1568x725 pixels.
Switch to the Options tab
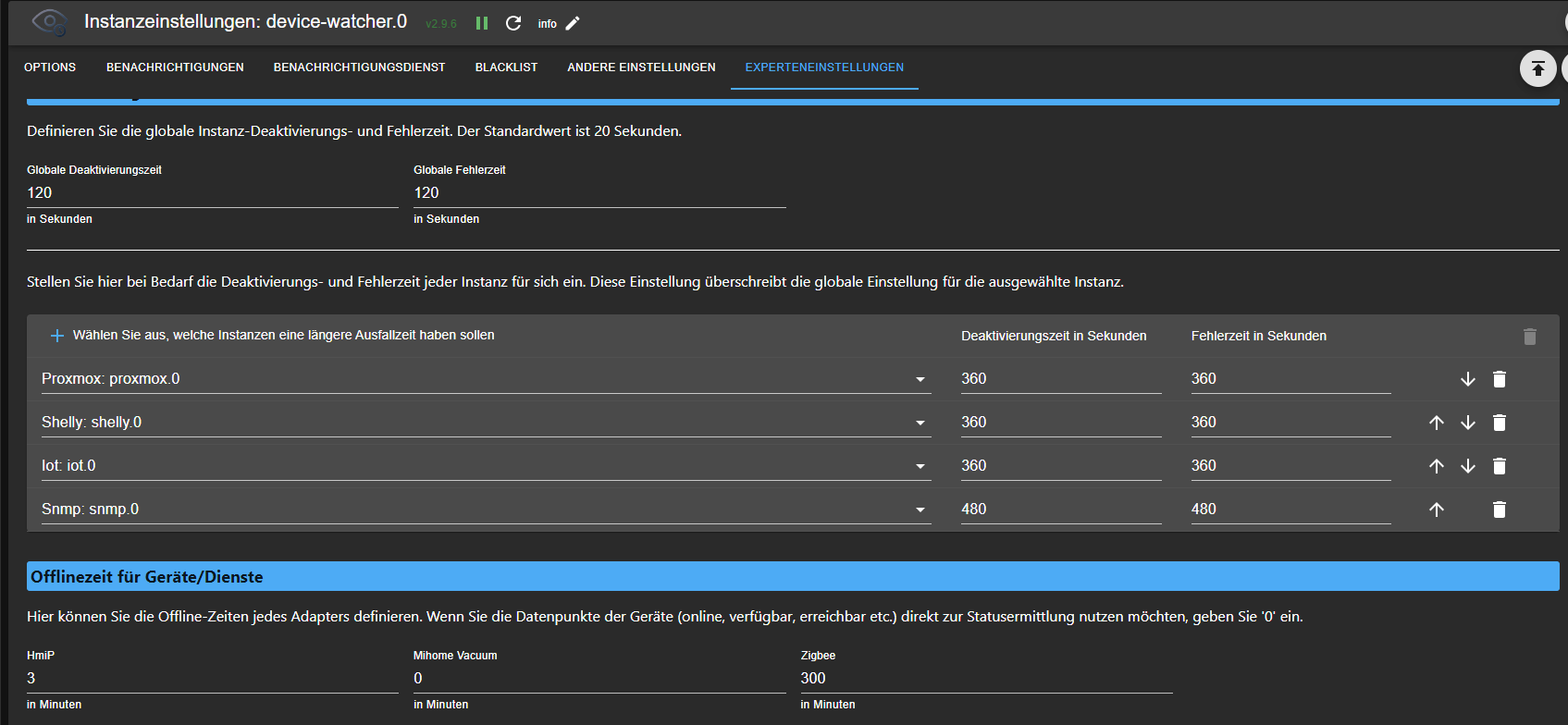point(50,68)
